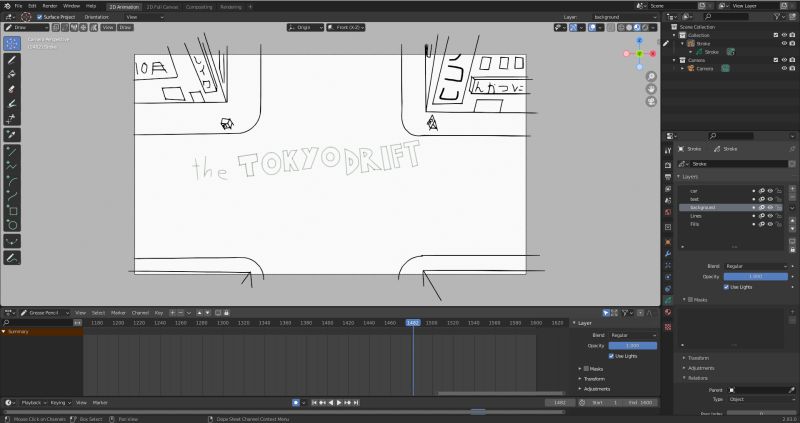The image size is (800, 423).
Task: Select the Line primitive tool
Action: [12, 151]
